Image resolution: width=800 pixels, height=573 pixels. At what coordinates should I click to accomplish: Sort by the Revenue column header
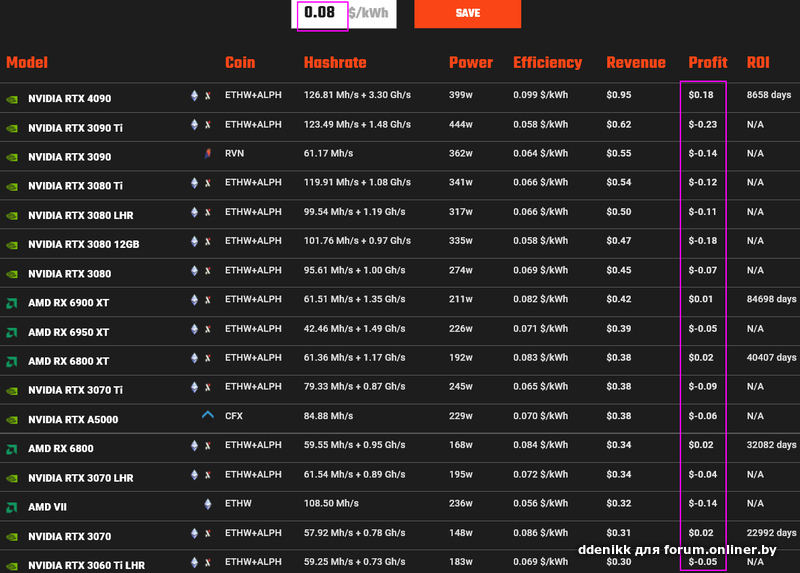click(x=636, y=62)
